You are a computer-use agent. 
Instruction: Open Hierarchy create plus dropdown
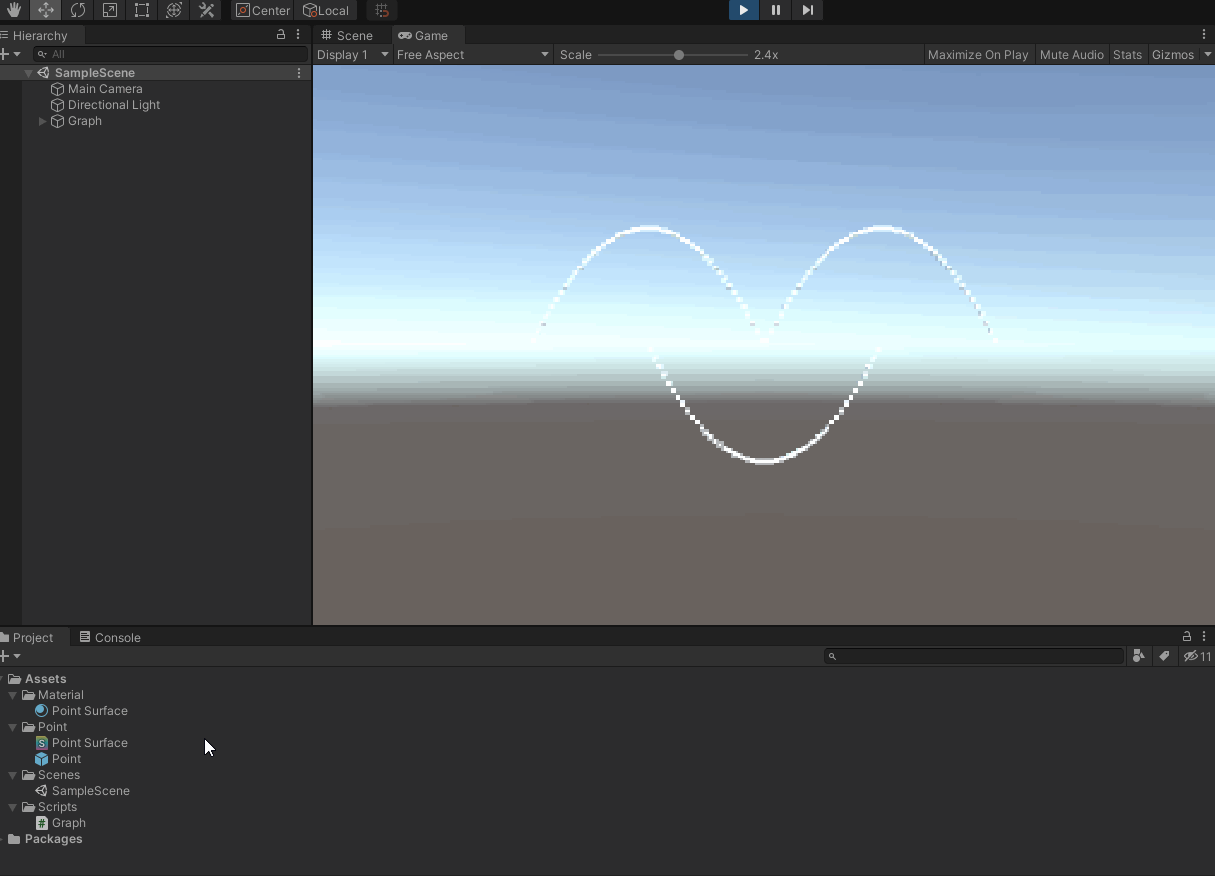coord(10,54)
